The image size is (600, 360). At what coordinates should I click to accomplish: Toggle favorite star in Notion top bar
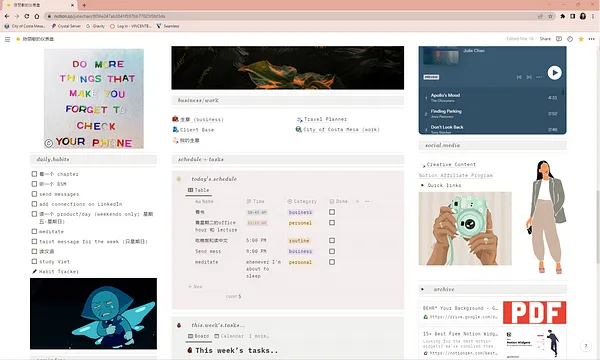coord(581,39)
